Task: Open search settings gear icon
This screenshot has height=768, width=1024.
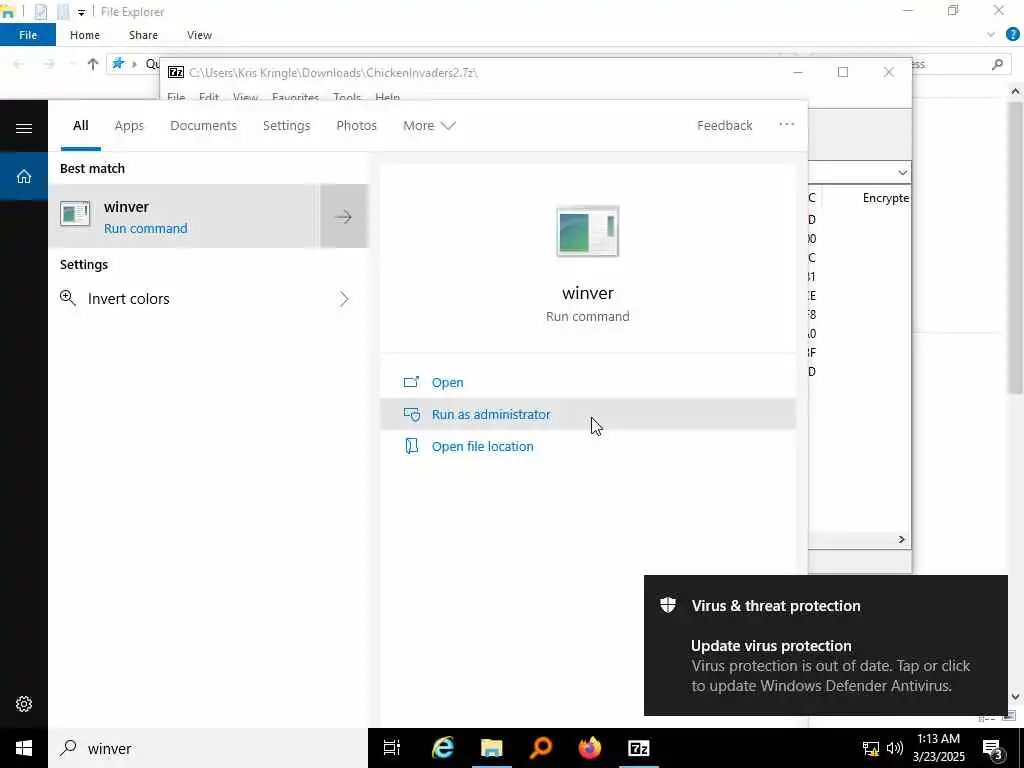Action: pyautogui.click(x=24, y=704)
